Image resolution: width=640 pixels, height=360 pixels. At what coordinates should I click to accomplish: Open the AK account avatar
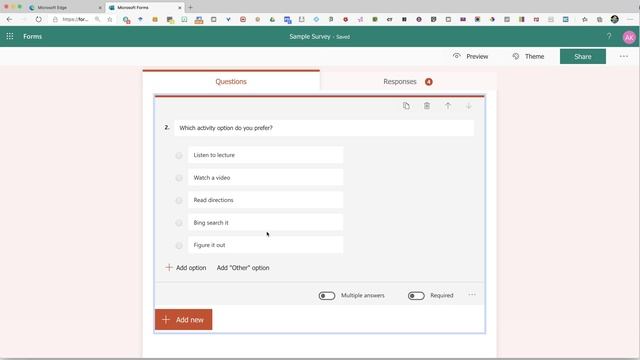click(x=629, y=38)
